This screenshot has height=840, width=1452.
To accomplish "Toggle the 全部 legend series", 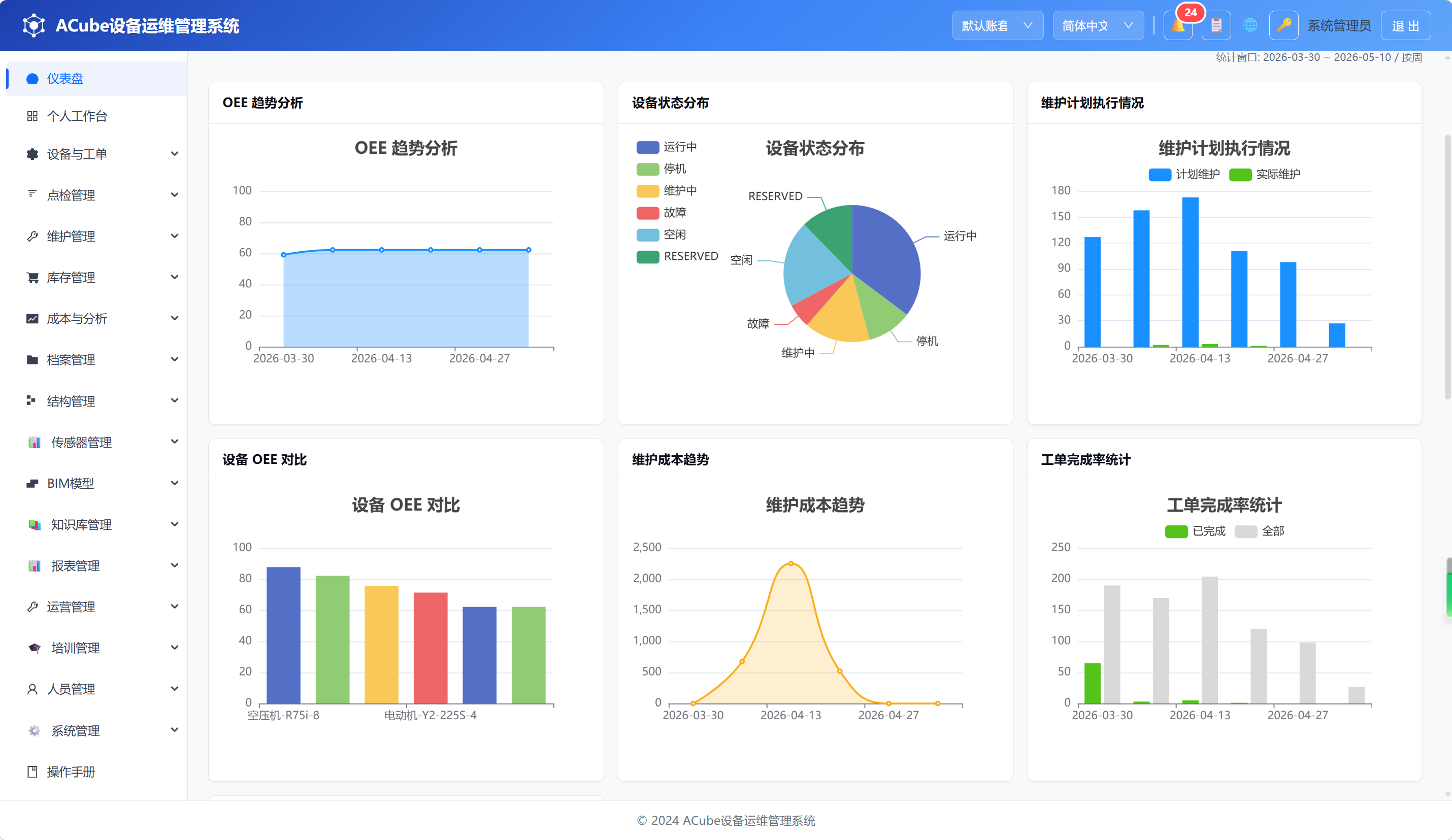I will tap(1259, 531).
